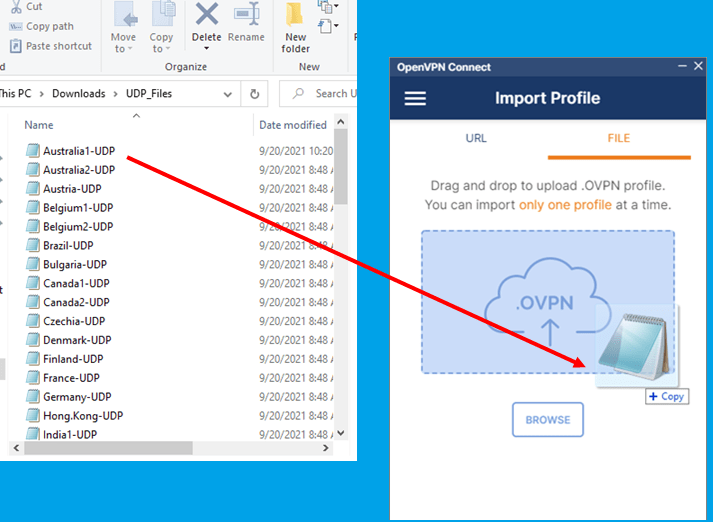This screenshot has height=522, width=713.
Task: Expand the Copy to dropdown arrow
Action: 168,49
